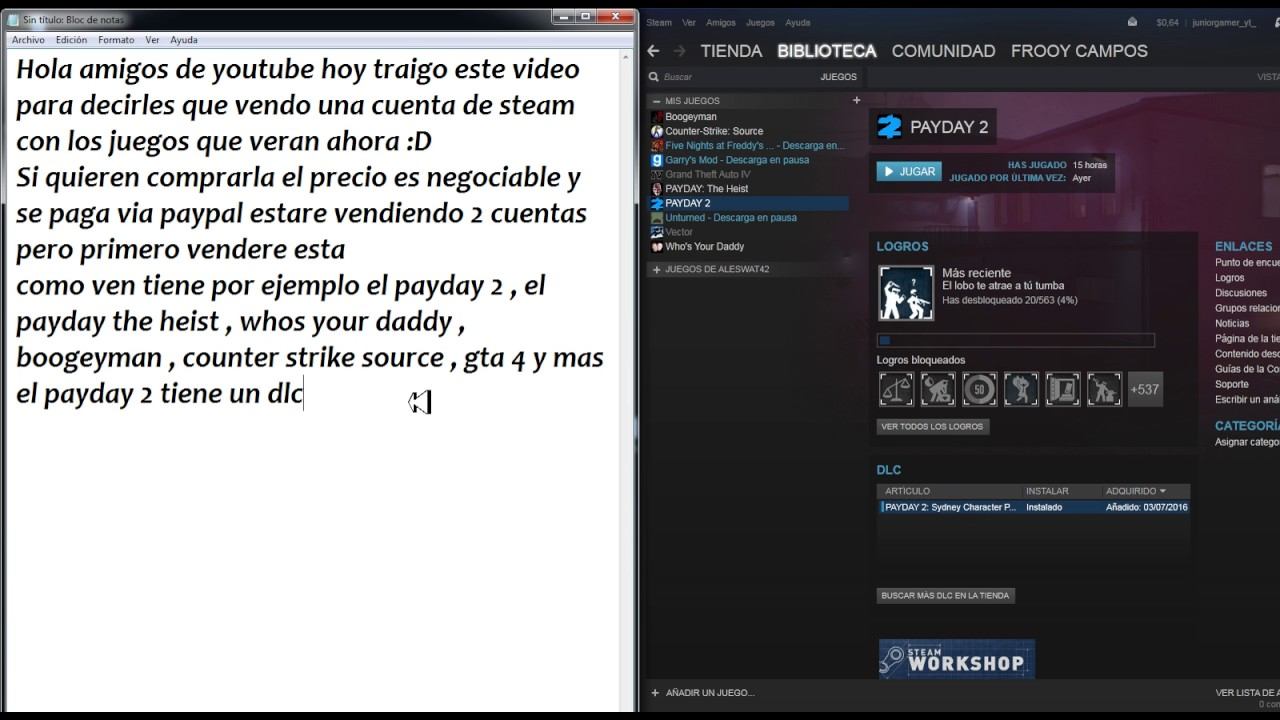Switch to the TIENDA tab
Image resolution: width=1280 pixels, height=720 pixels.
tap(731, 51)
